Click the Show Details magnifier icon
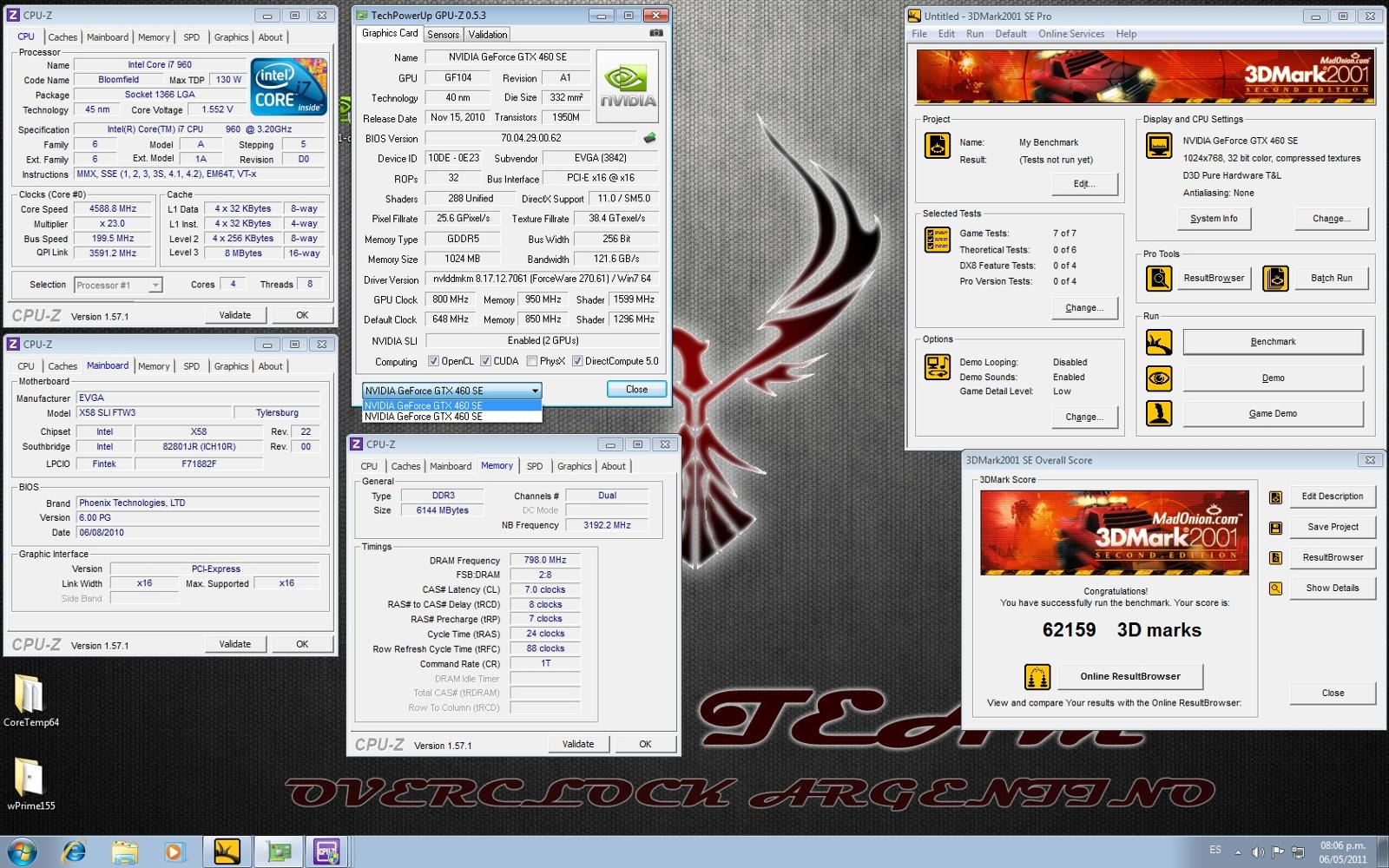Viewport: 1389px width, 868px height. coord(1275,589)
